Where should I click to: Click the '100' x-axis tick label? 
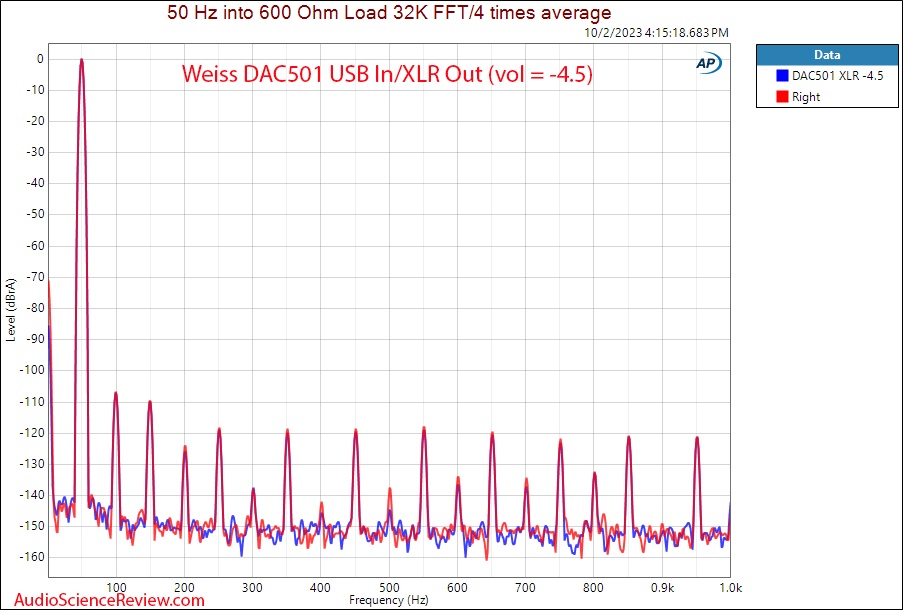(117, 588)
